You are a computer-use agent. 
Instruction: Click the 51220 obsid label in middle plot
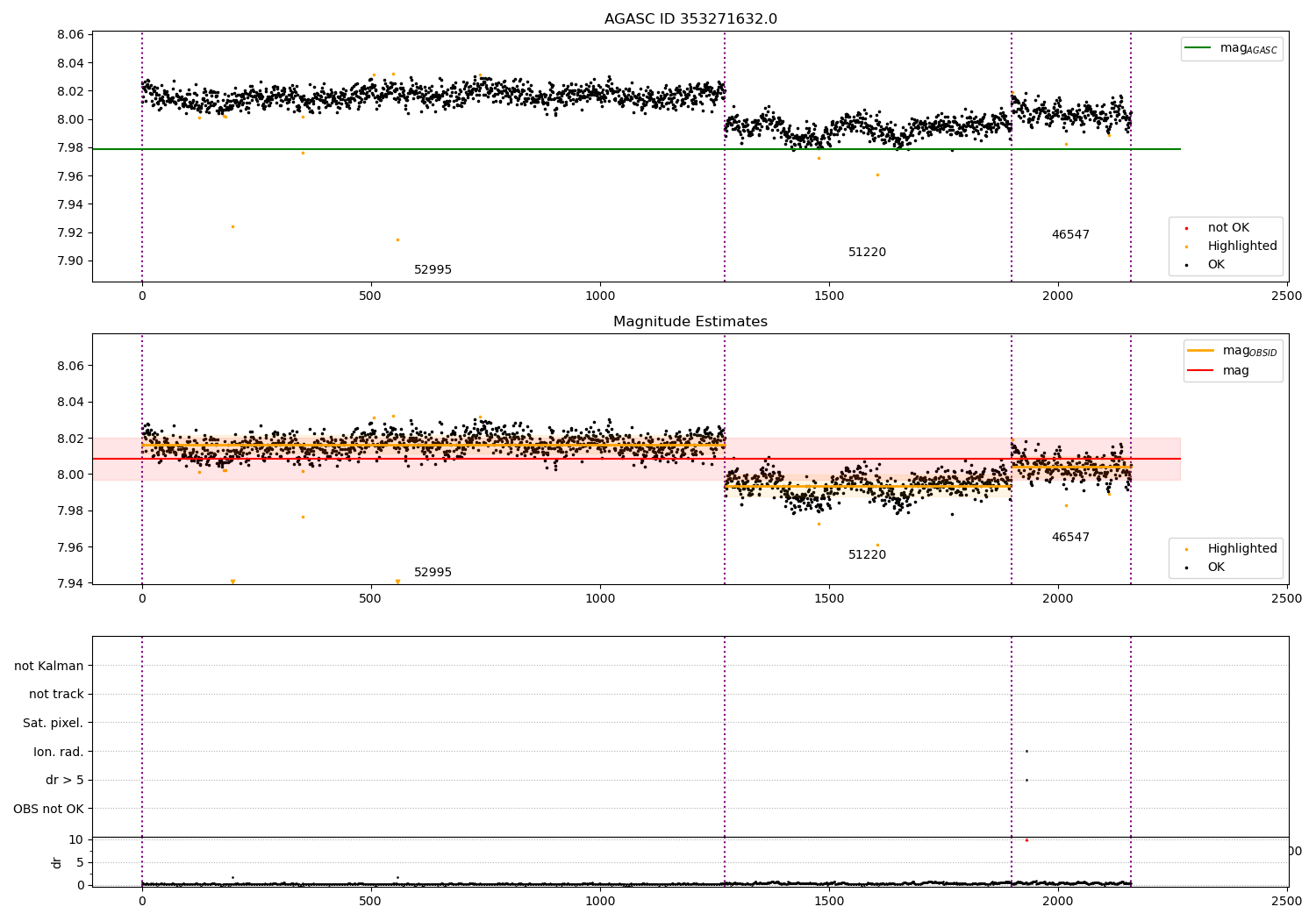coord(867,554)
